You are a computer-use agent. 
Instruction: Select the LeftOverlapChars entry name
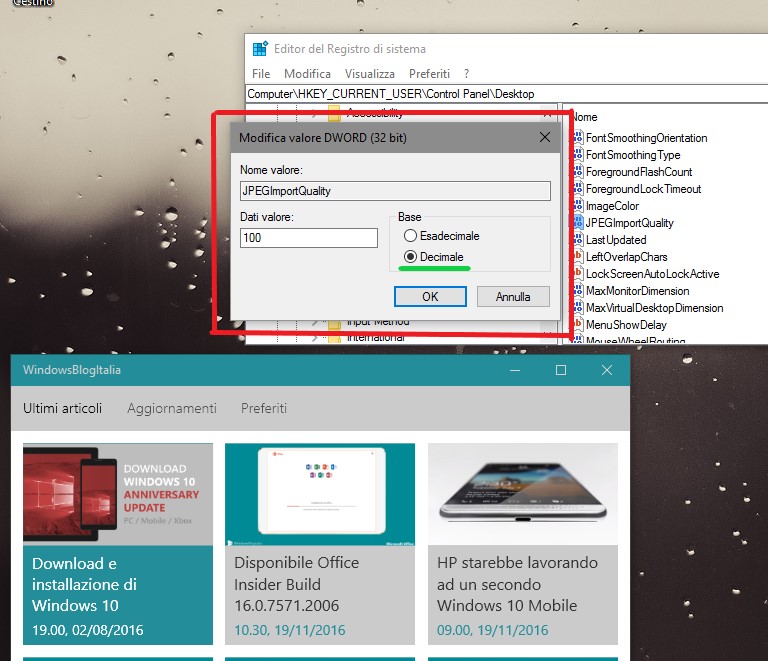[626, 257]
